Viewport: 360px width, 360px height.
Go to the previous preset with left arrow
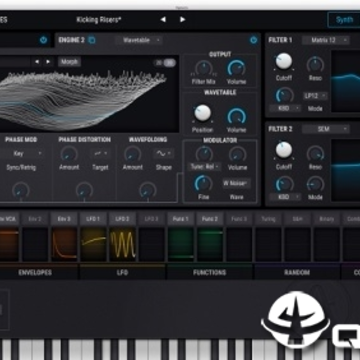163,20
